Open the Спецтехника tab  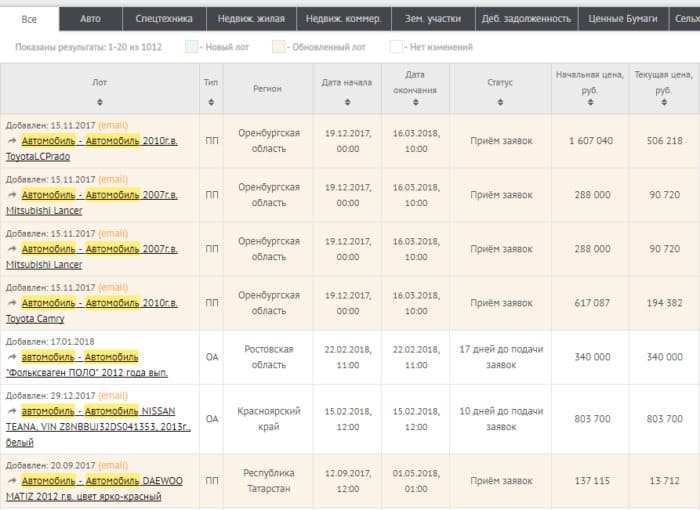coord(164,18)
